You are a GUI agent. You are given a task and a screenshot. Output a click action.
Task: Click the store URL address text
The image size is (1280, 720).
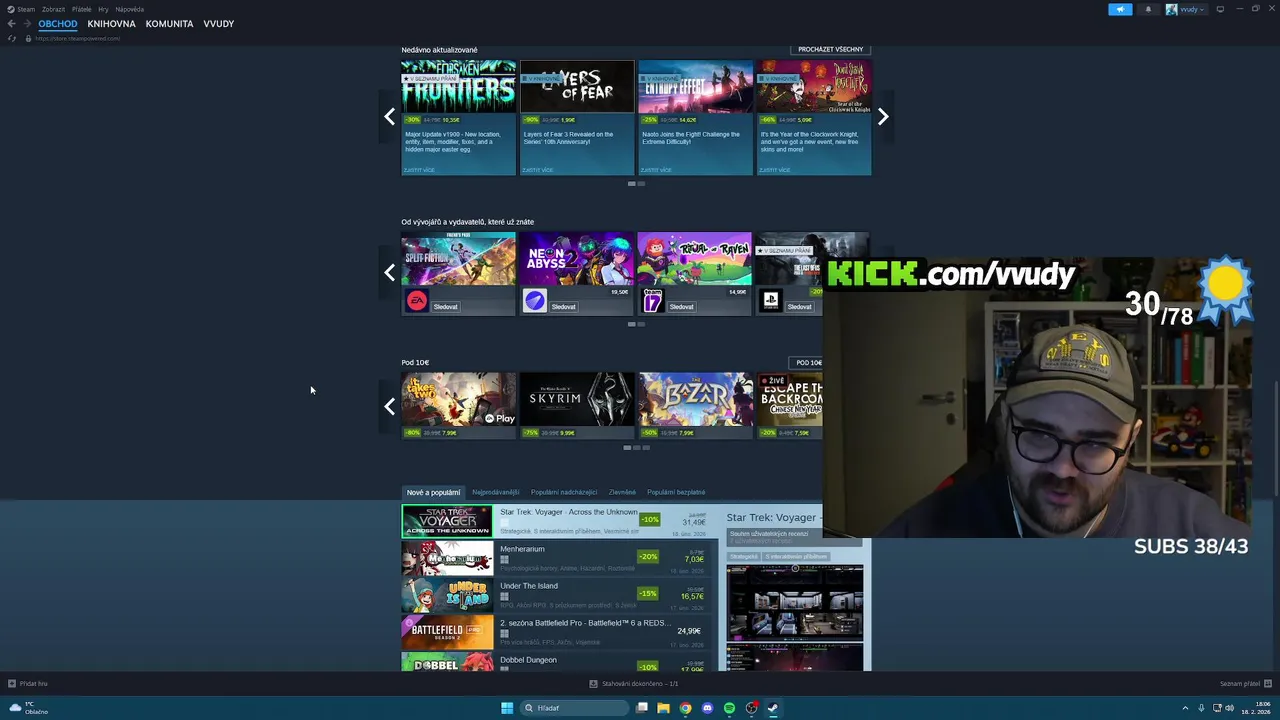point(78,38)
